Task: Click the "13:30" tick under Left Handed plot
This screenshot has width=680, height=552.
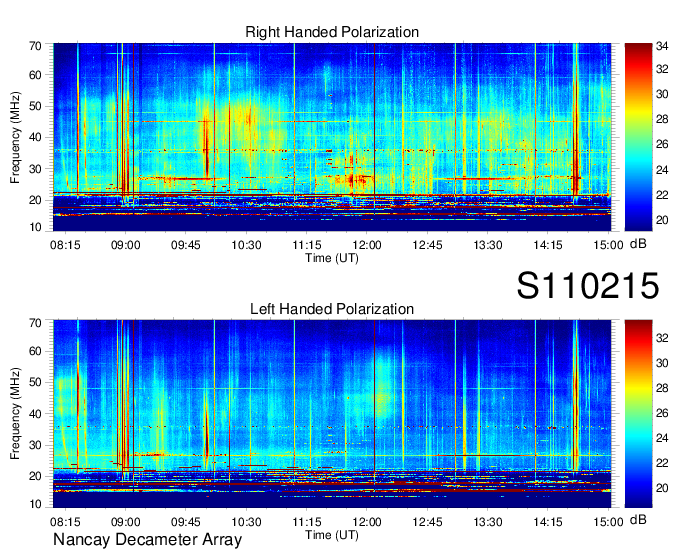Action: (x=487, y=522)
